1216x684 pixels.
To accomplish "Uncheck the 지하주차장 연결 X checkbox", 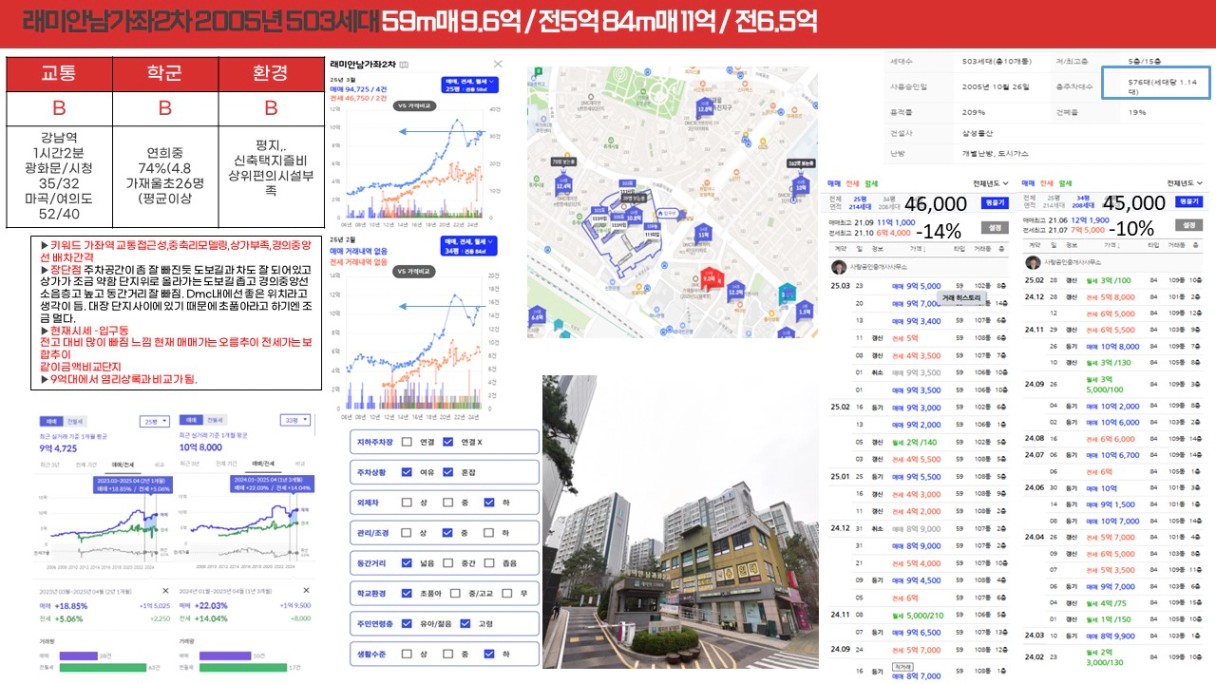I will 447,442.
